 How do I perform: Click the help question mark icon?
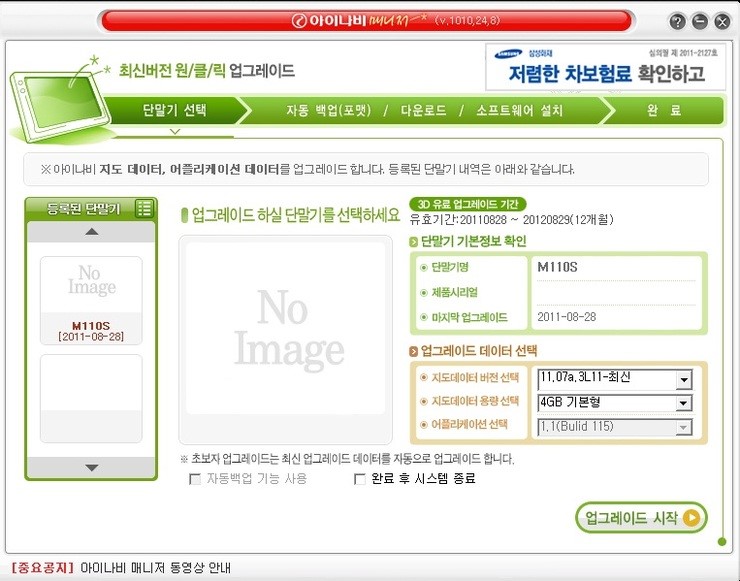pos(677,21)
